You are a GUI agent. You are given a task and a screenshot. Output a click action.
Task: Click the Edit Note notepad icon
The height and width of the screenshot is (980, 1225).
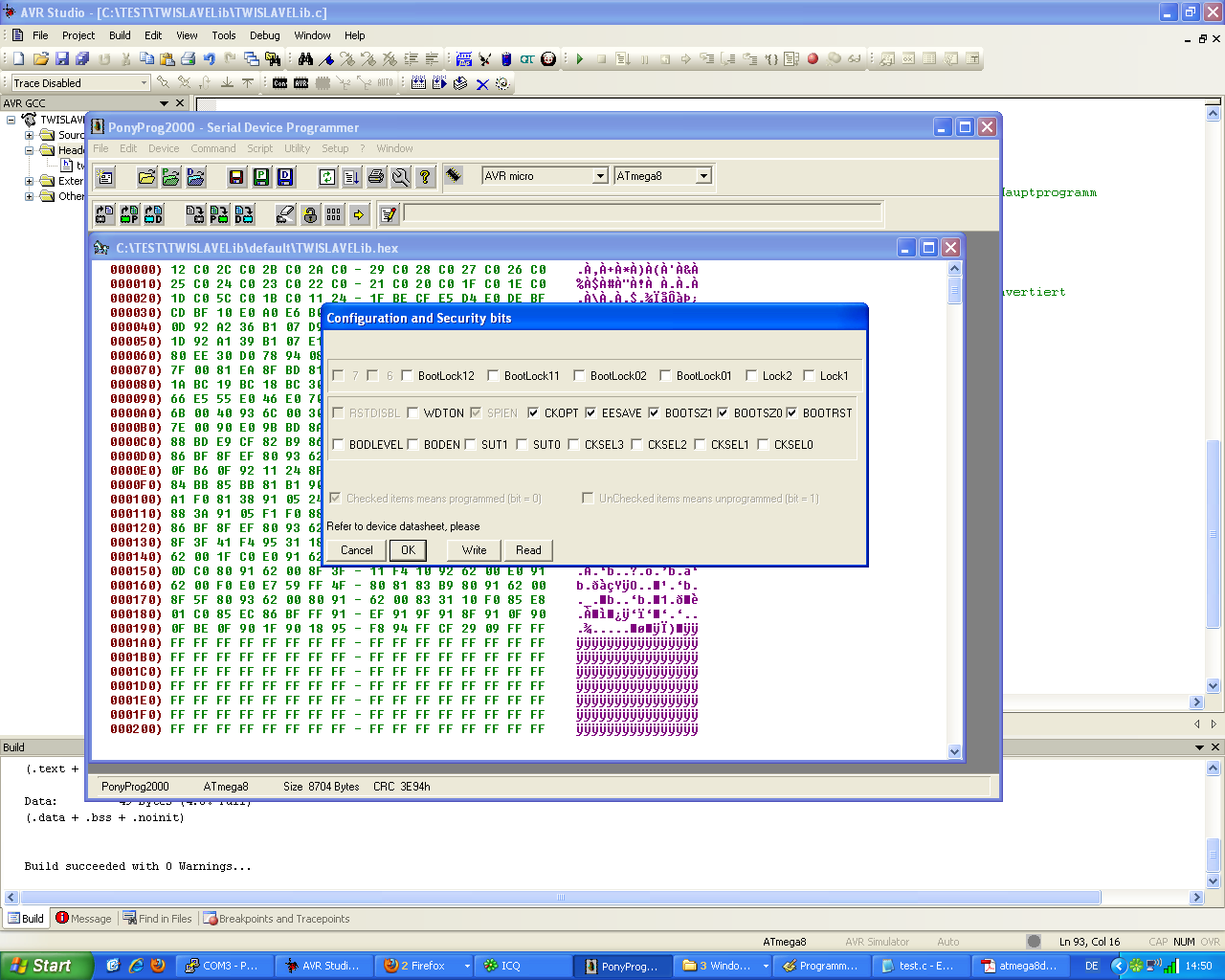pyautogui.click(x=389, y=214)
